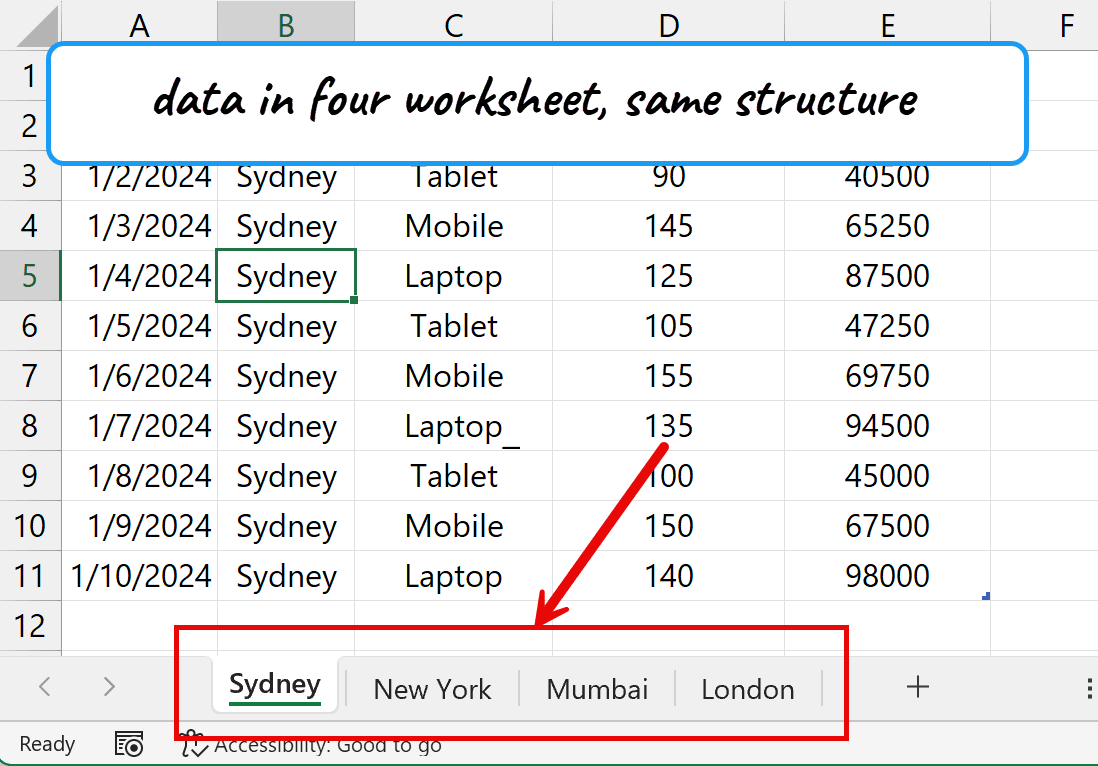Click date cell 1/5/2024
Screen dimensions: 1098x766
pyautogui.click(x=139, y=326)
